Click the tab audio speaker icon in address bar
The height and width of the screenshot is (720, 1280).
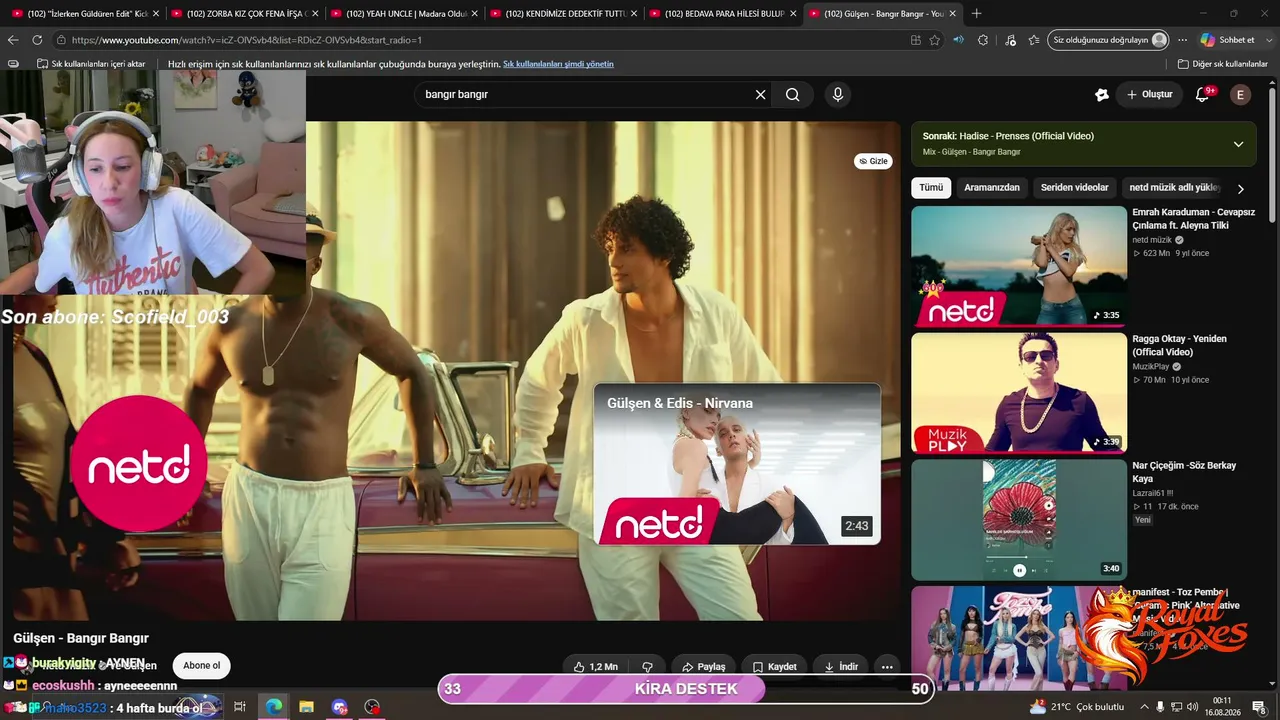click(x=958, y=40)
